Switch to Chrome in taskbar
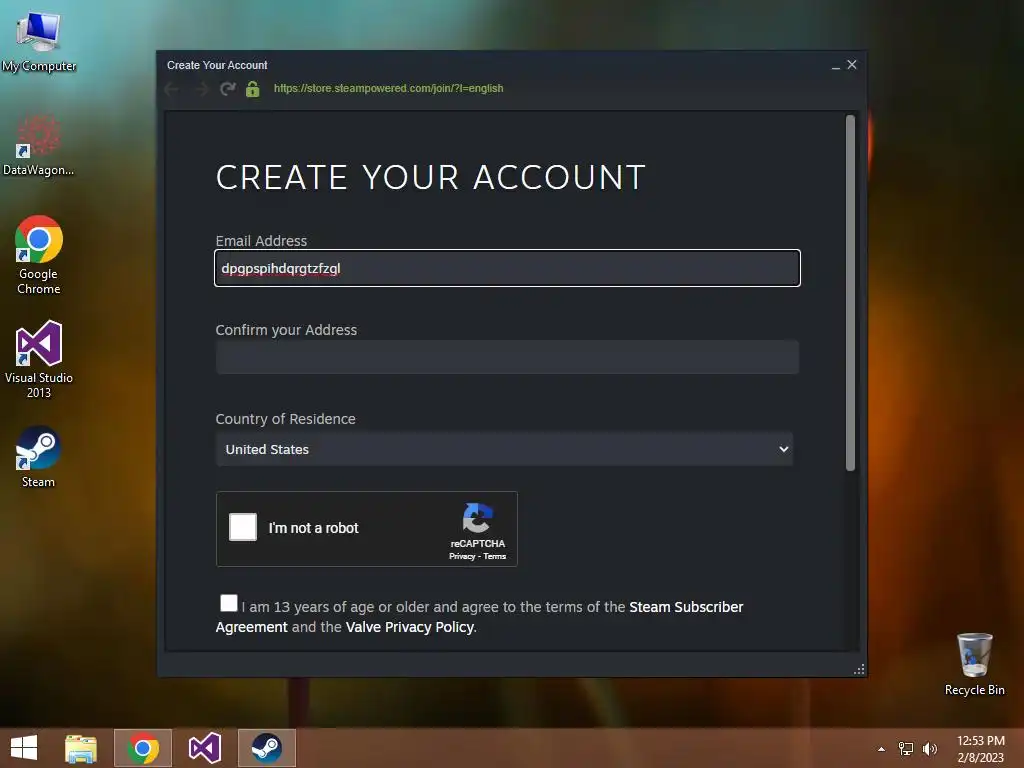 pyautogui.click(x=143, y=748)
